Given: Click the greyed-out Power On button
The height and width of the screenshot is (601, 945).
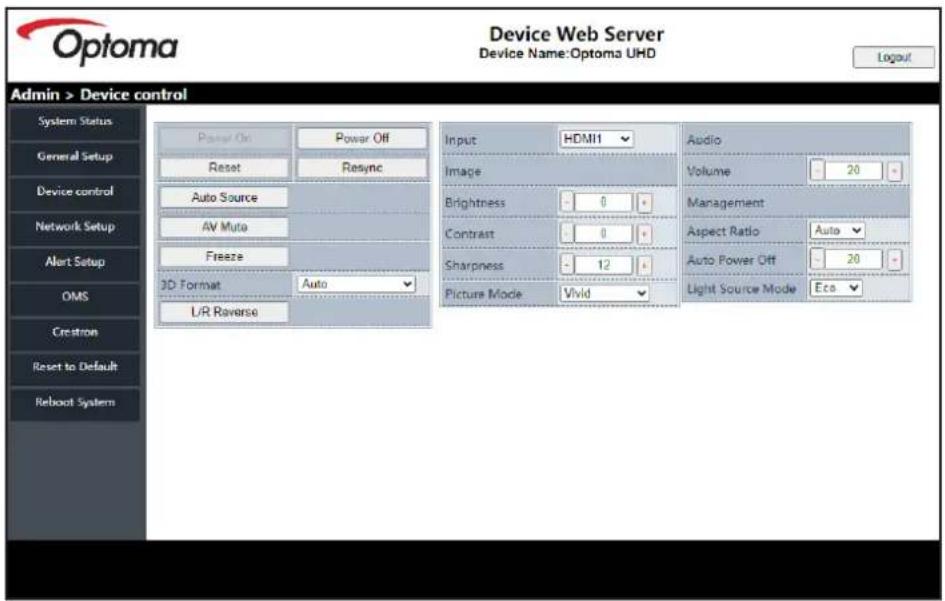Looking at the screenshot, I should pos(224,138).
